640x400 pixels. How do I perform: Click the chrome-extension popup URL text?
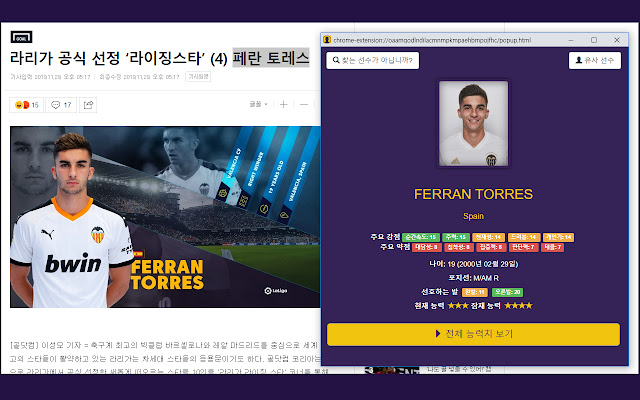point(432,40)
